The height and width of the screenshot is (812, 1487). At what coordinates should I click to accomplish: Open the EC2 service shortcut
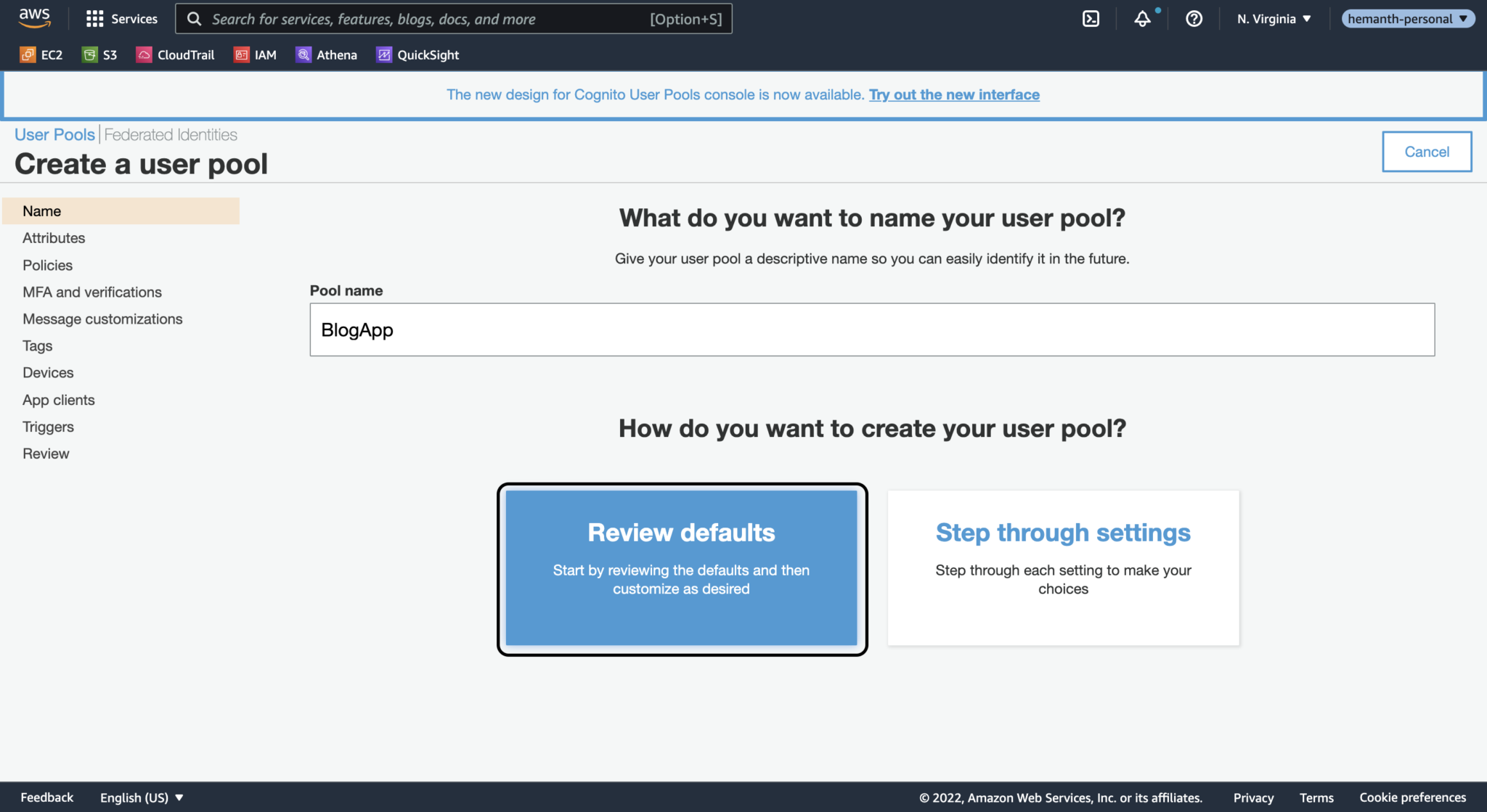coord(41,54)
